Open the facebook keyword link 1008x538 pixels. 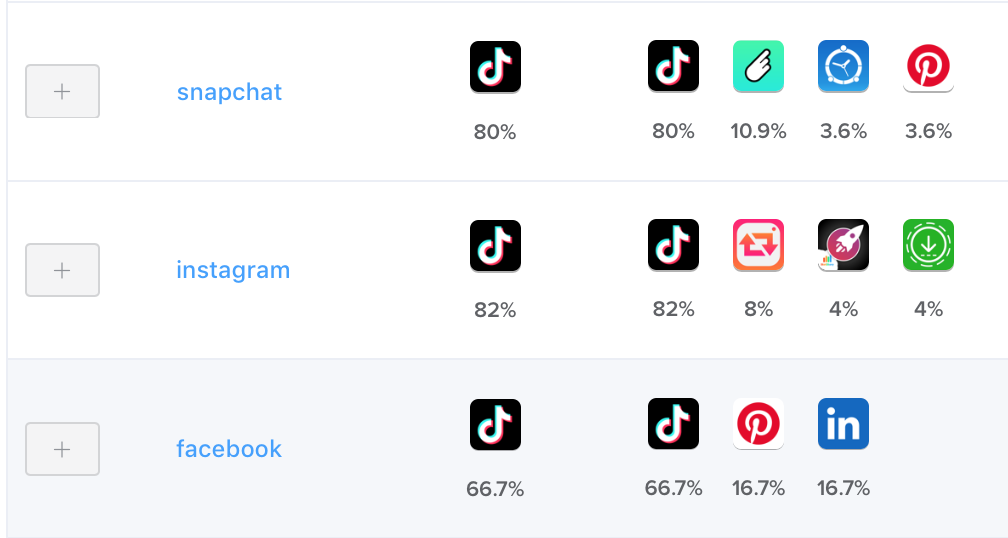(229, 449)
